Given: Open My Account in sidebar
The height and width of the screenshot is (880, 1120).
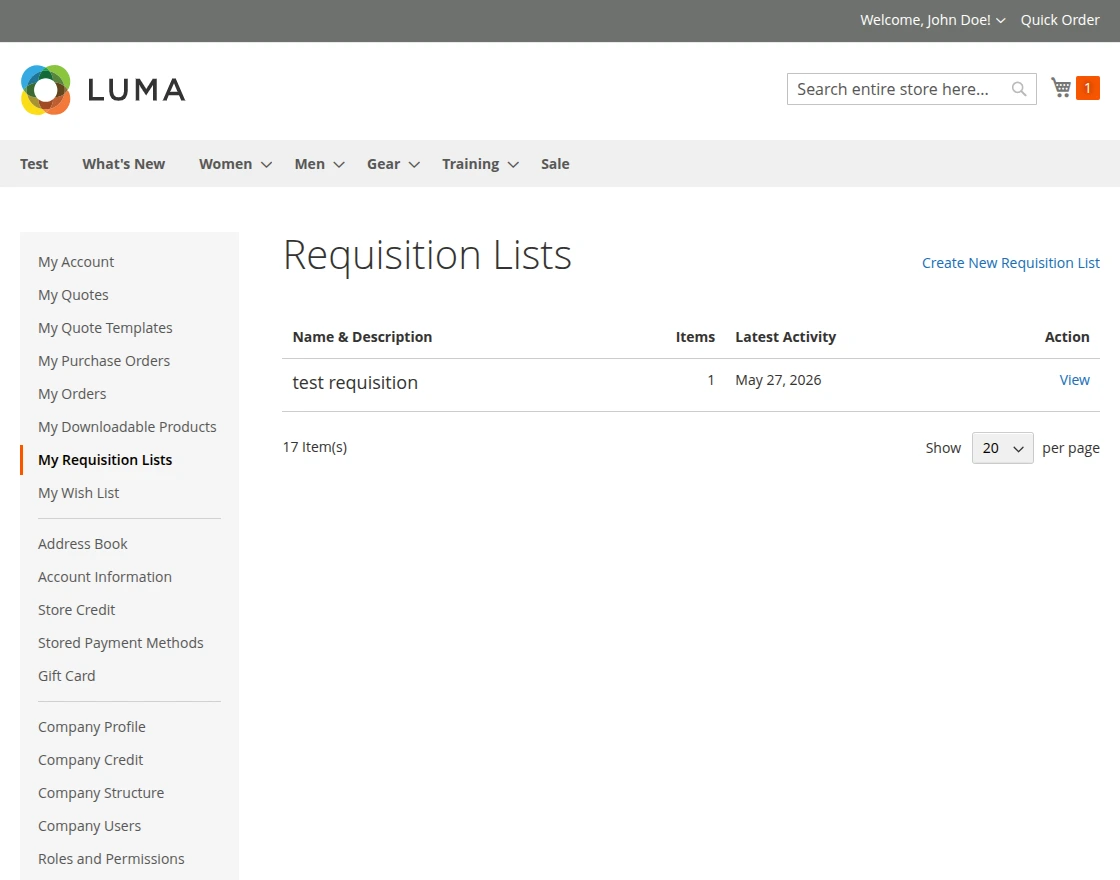Looking at the screenshot, I should 76,262.
